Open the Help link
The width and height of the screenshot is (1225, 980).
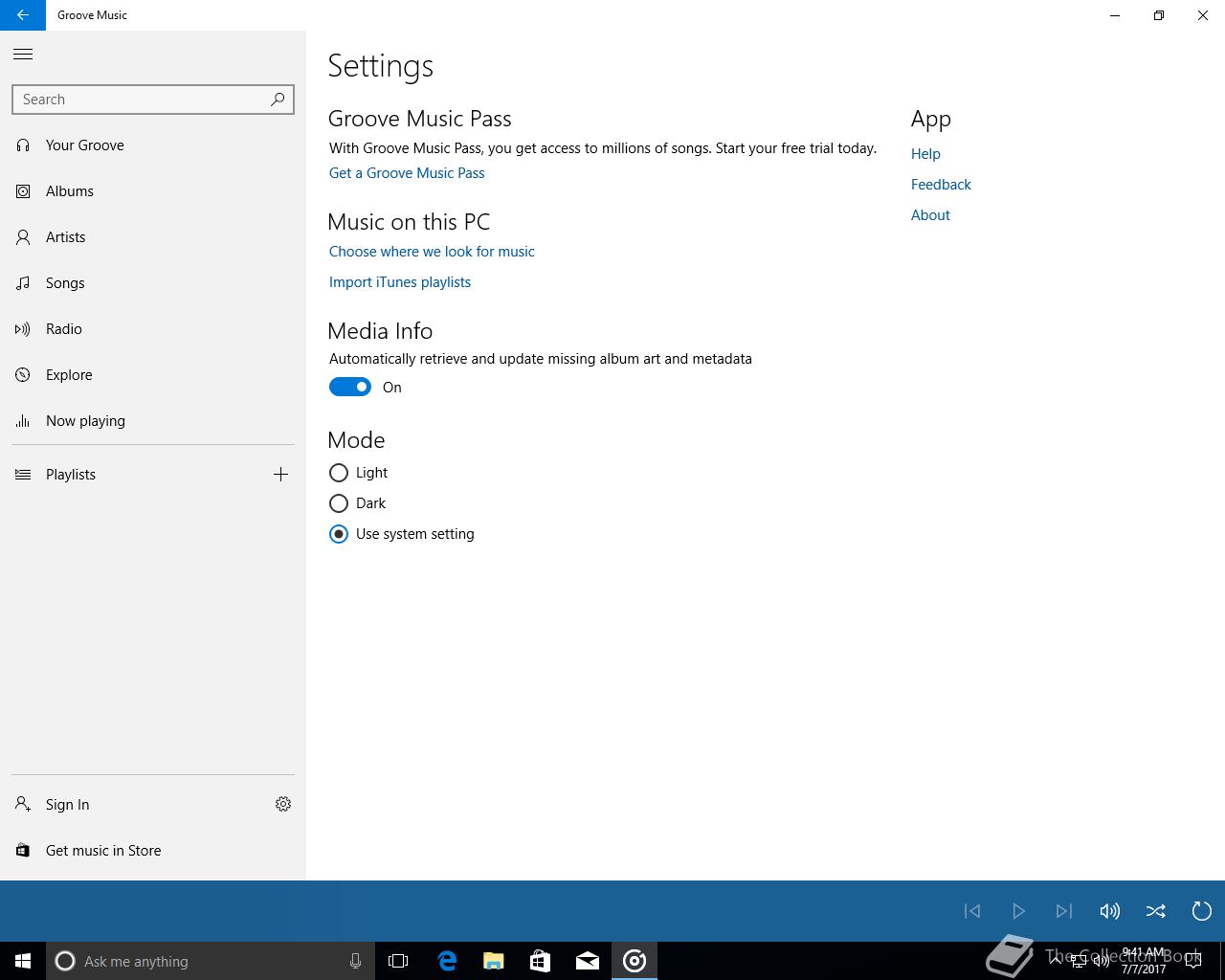[925, 154]
